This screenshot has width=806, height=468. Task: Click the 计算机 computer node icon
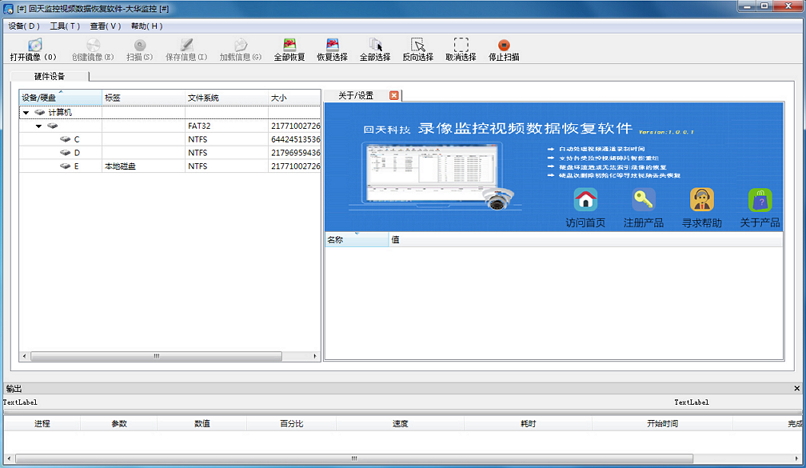pos(40,112)
